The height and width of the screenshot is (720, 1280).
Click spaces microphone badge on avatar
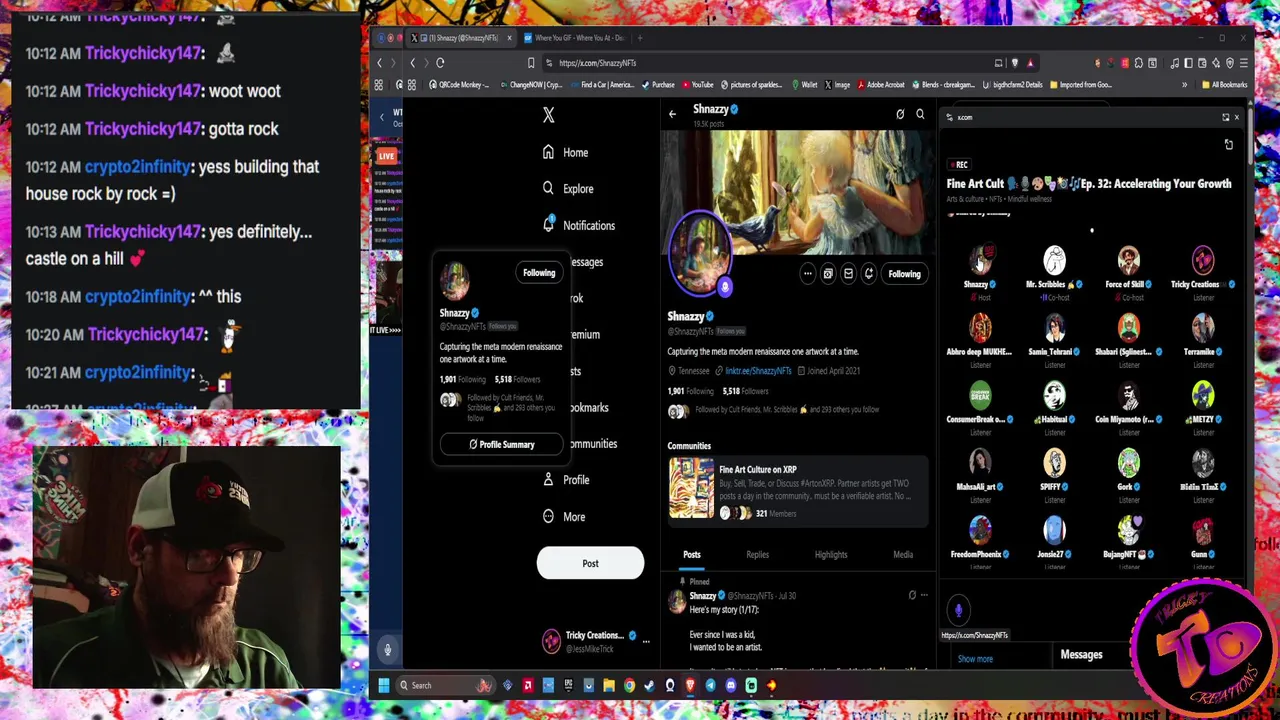point(726,287)
